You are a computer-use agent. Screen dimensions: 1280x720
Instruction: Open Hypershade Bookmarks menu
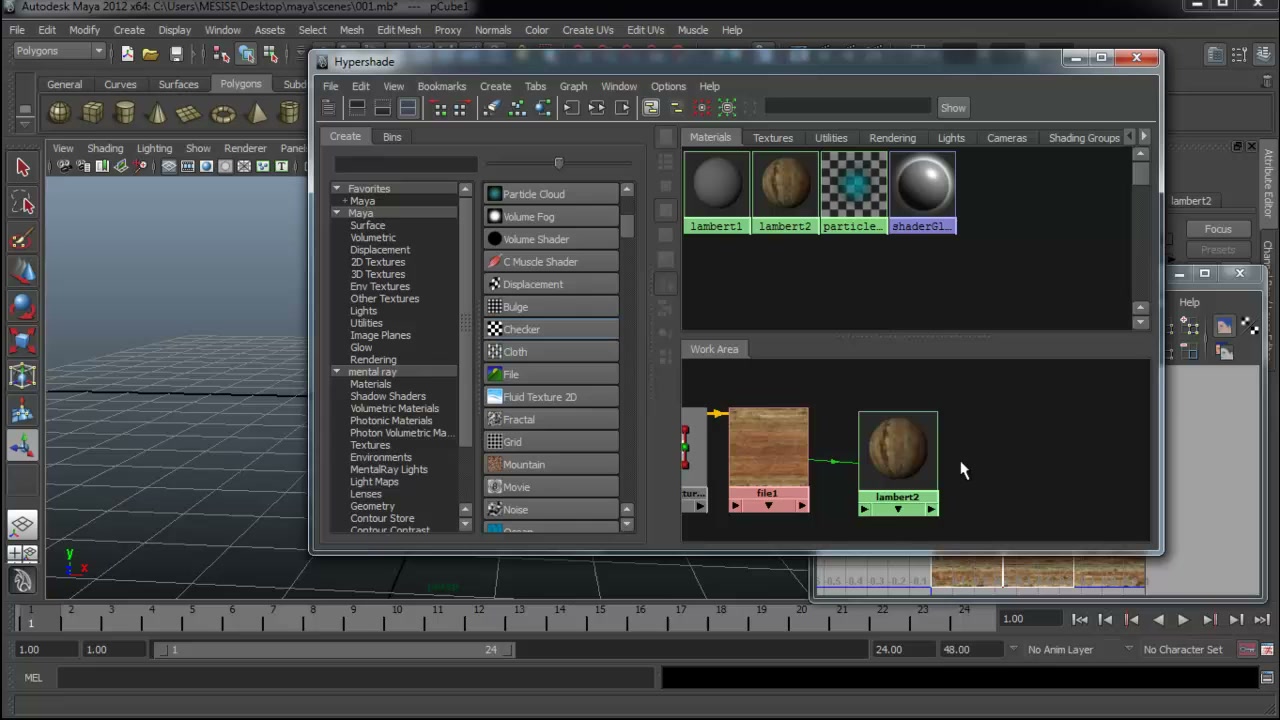(442, 86)
